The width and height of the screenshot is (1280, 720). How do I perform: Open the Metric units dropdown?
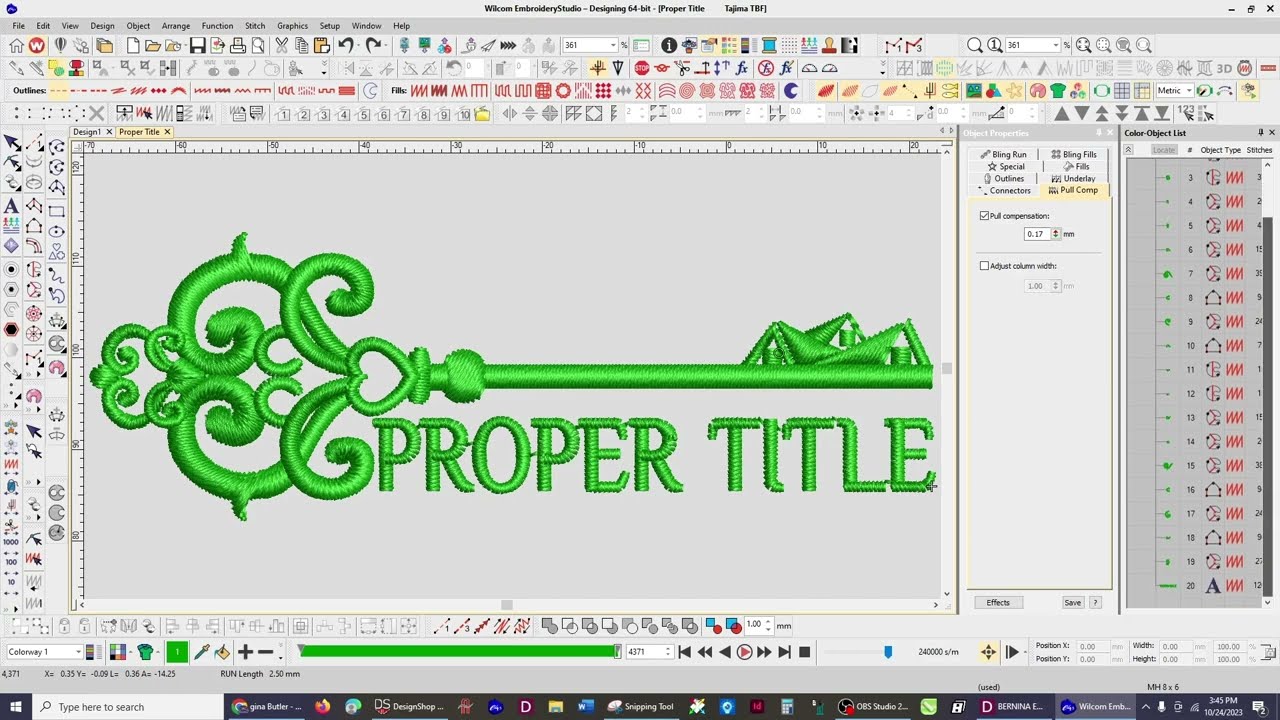[x=1190, y=91]
